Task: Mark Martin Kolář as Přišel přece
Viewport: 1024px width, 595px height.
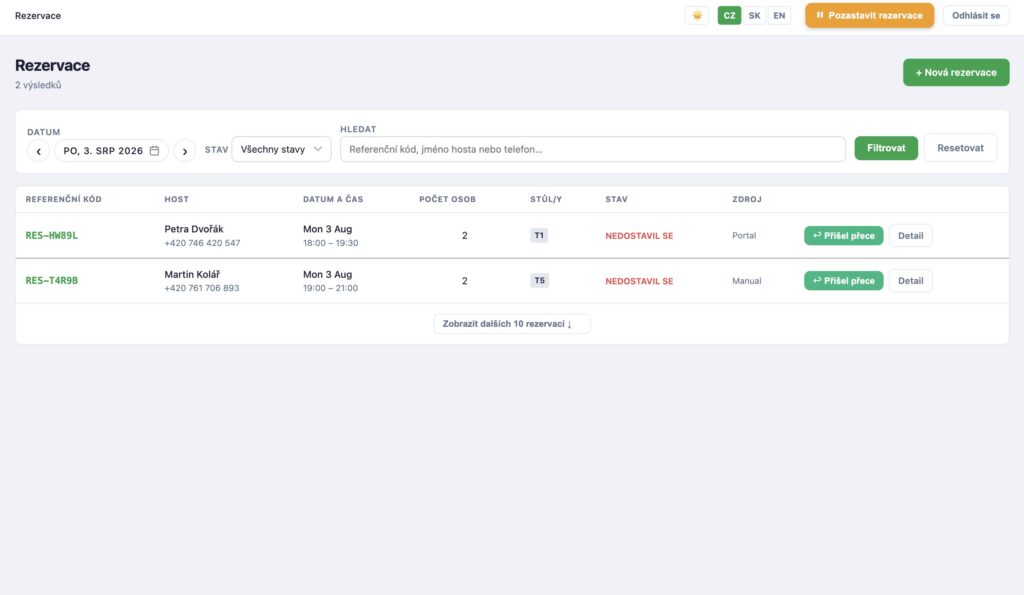Action: point(844,281)
